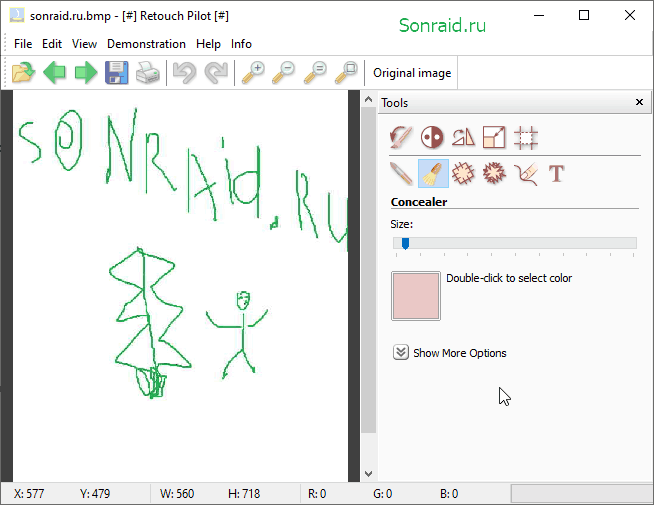Open the File menu

tap(23, 44)
